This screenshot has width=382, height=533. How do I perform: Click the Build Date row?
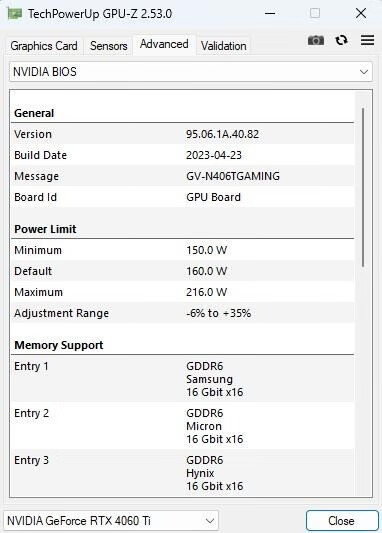[183, 155]
